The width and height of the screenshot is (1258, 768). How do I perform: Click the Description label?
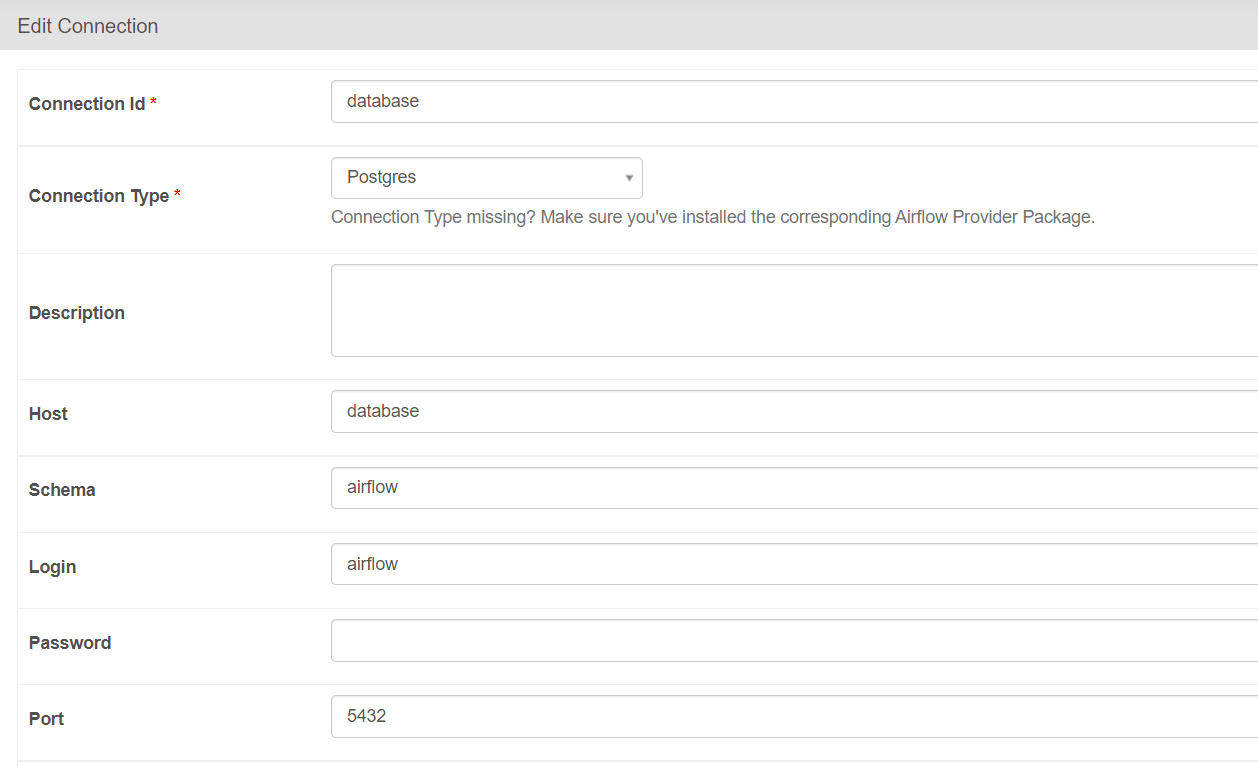[77, 313]
